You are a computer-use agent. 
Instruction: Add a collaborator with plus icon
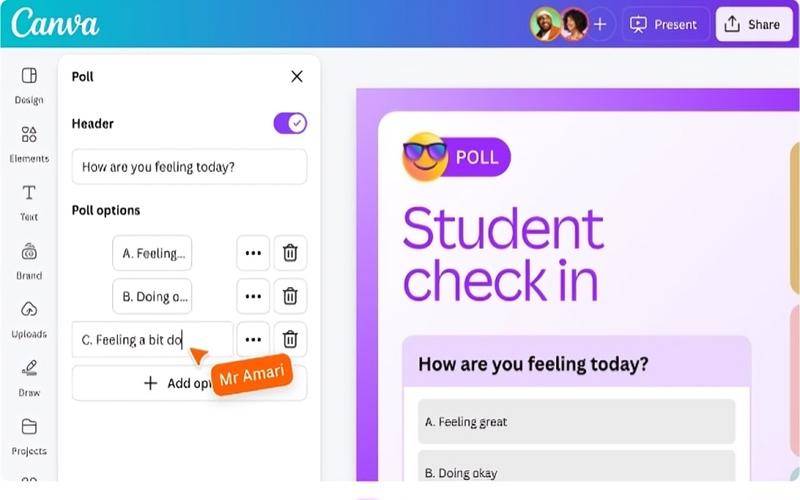(x=600, y=24)
